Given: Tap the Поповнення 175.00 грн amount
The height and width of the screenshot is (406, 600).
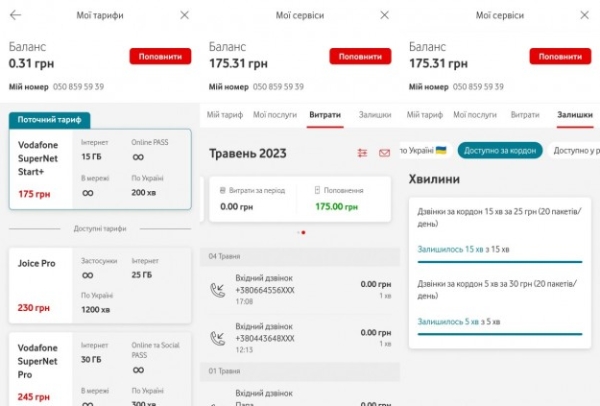Looking at the screenshot, I should pyautogui.click(x=336, y=207).
